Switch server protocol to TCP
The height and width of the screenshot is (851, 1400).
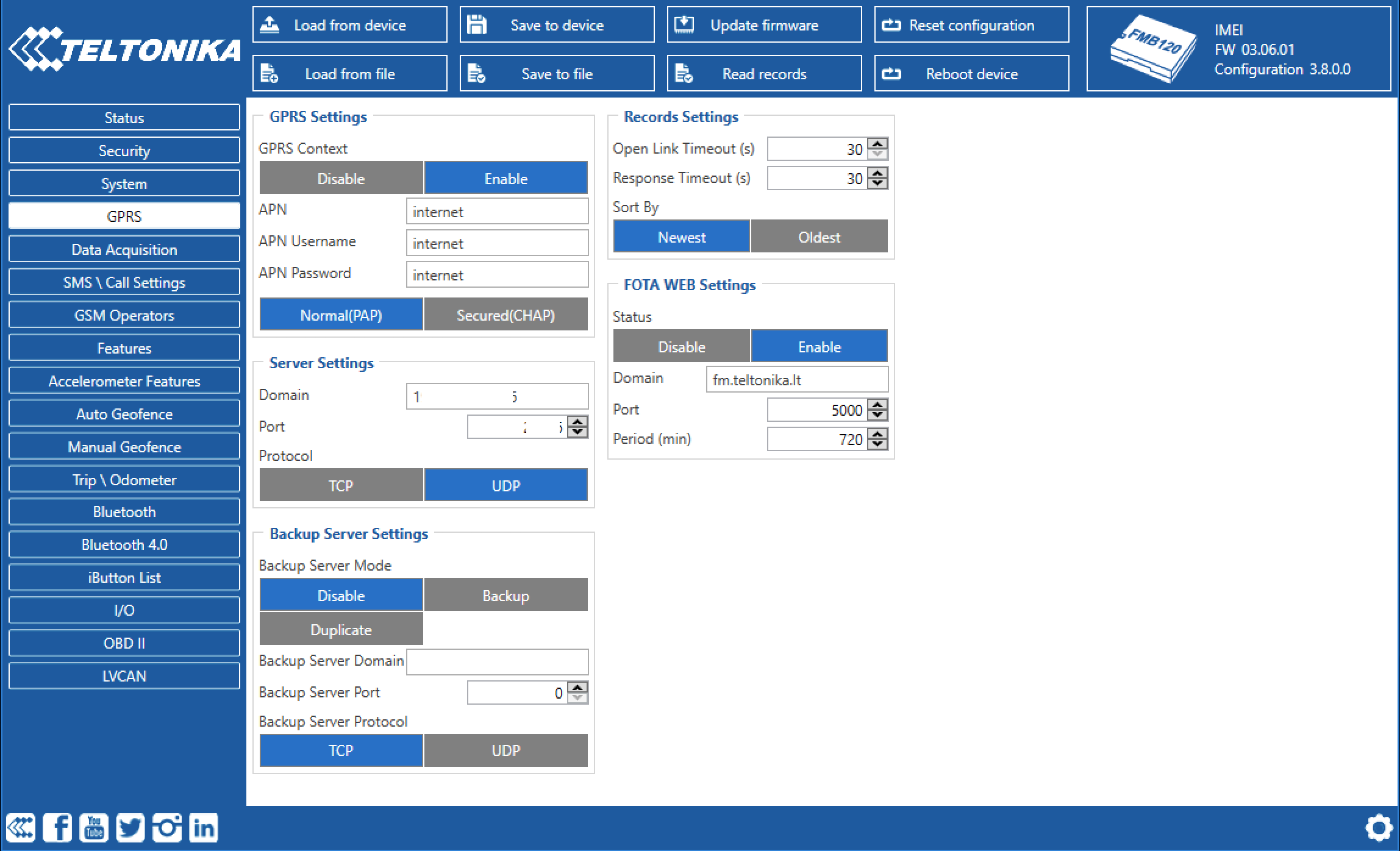[341, 486]
